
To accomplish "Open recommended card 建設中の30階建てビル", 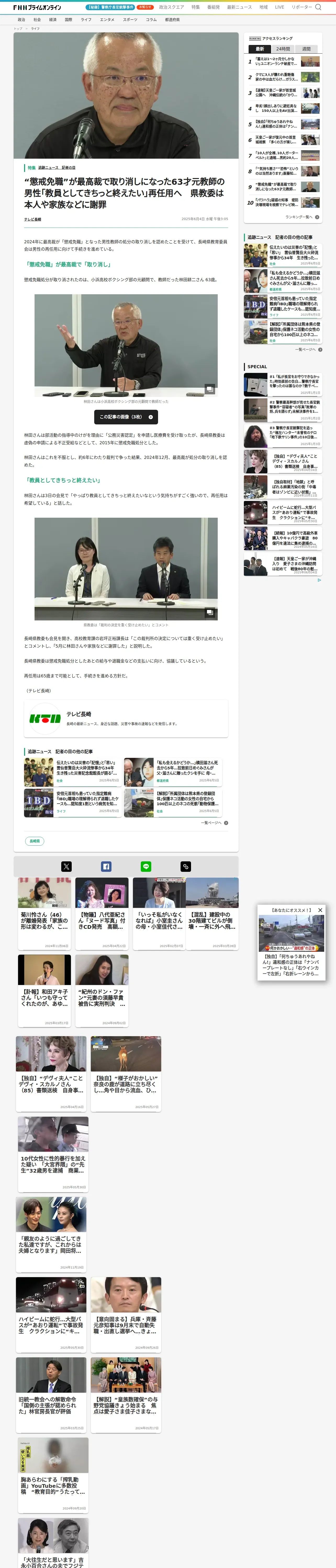I will [x=212, y=913].
